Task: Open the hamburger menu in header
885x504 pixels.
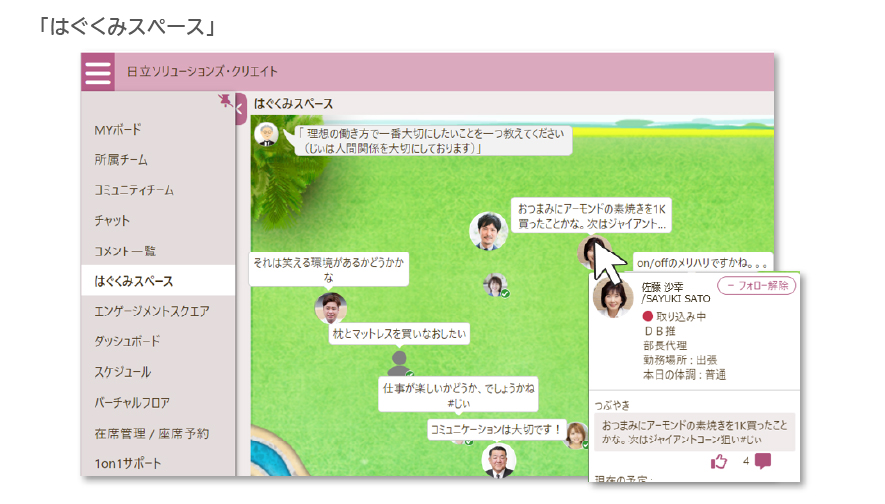Action: 98,73
